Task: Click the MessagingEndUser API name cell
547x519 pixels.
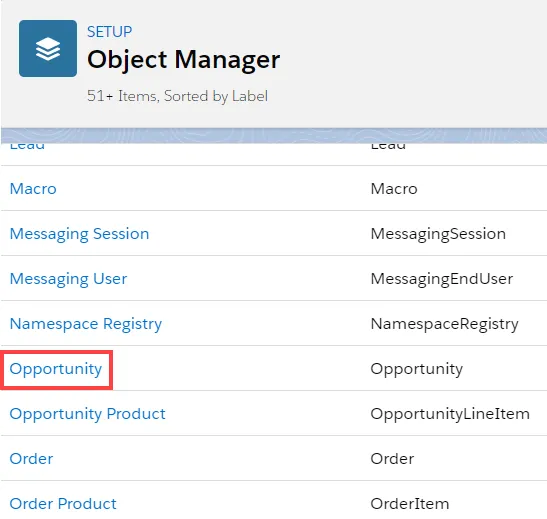Action: [x=442, y=279]
